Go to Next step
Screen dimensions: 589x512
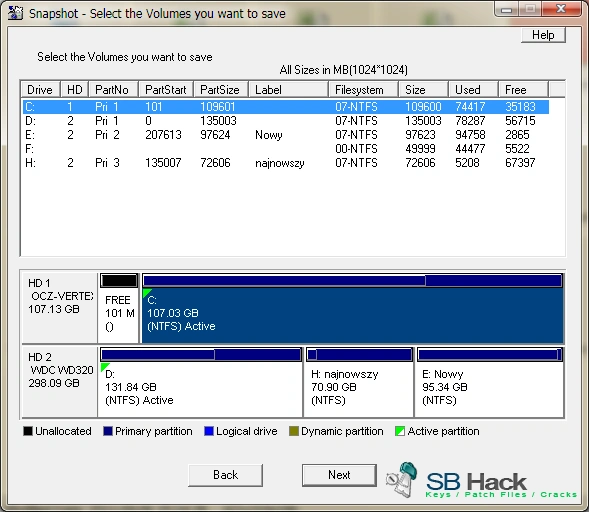point(339,475)
